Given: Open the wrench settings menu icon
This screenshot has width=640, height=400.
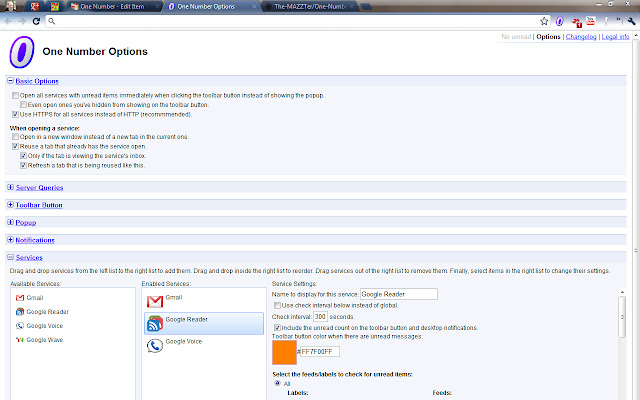Looking at the screenshot, I should coord(632,21).
